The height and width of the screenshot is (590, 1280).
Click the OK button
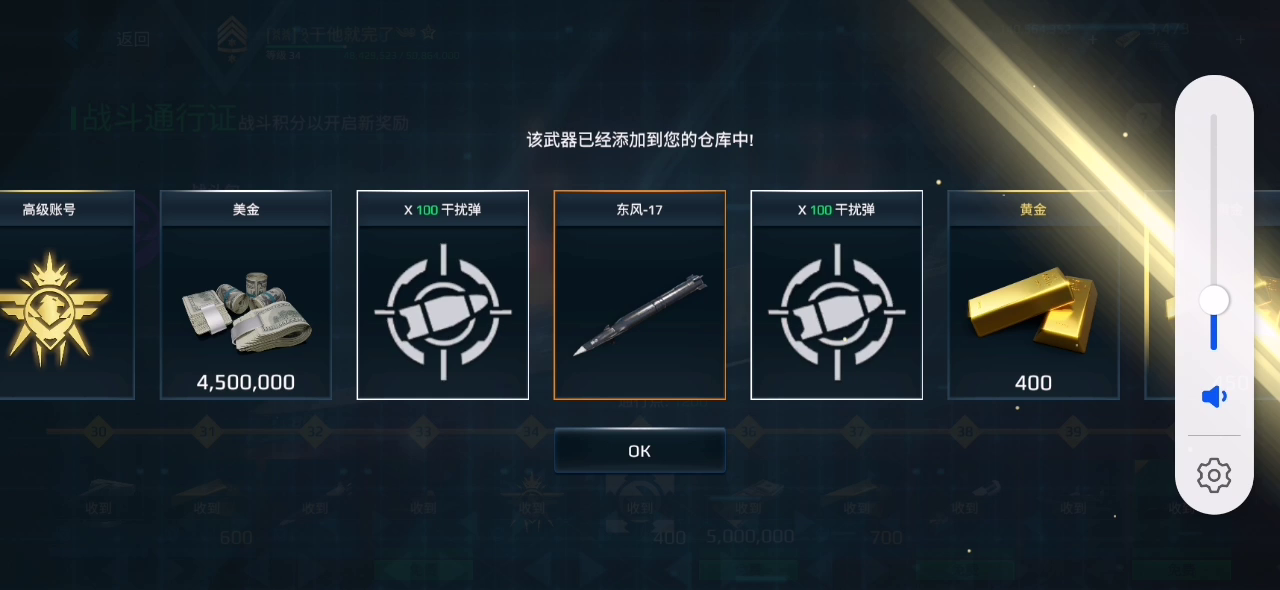click(640, 451)
